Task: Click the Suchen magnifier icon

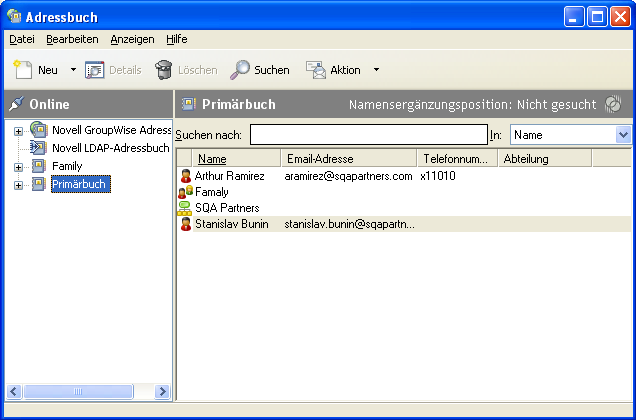Action: [240, 70]
